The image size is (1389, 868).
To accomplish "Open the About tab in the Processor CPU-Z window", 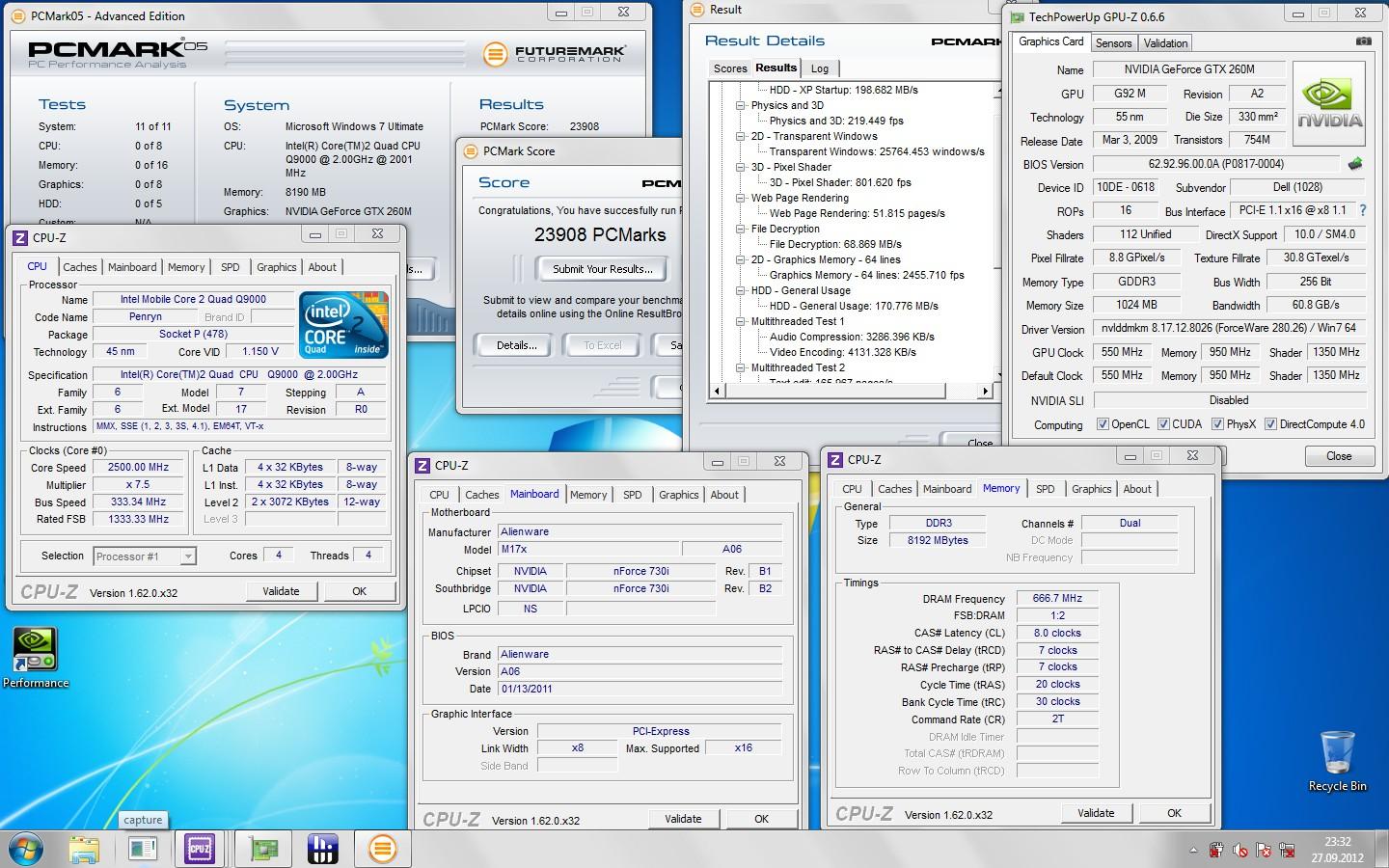I will [322, 267].
